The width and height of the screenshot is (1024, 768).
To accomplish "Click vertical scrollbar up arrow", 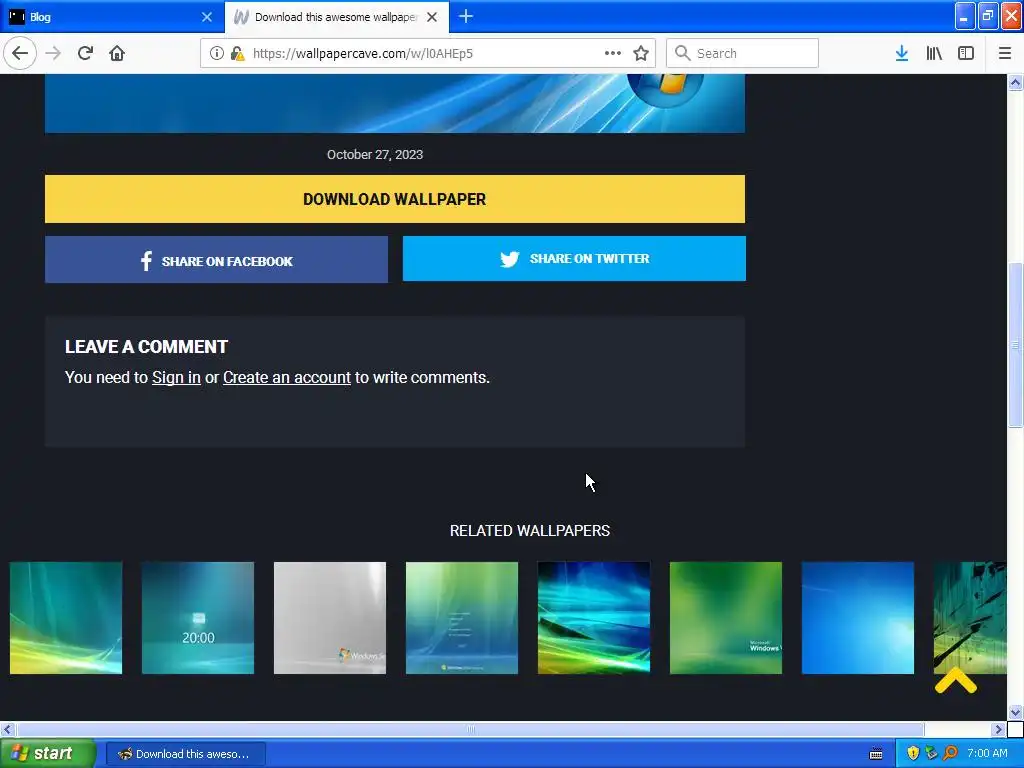I will tap(1015, 82).
